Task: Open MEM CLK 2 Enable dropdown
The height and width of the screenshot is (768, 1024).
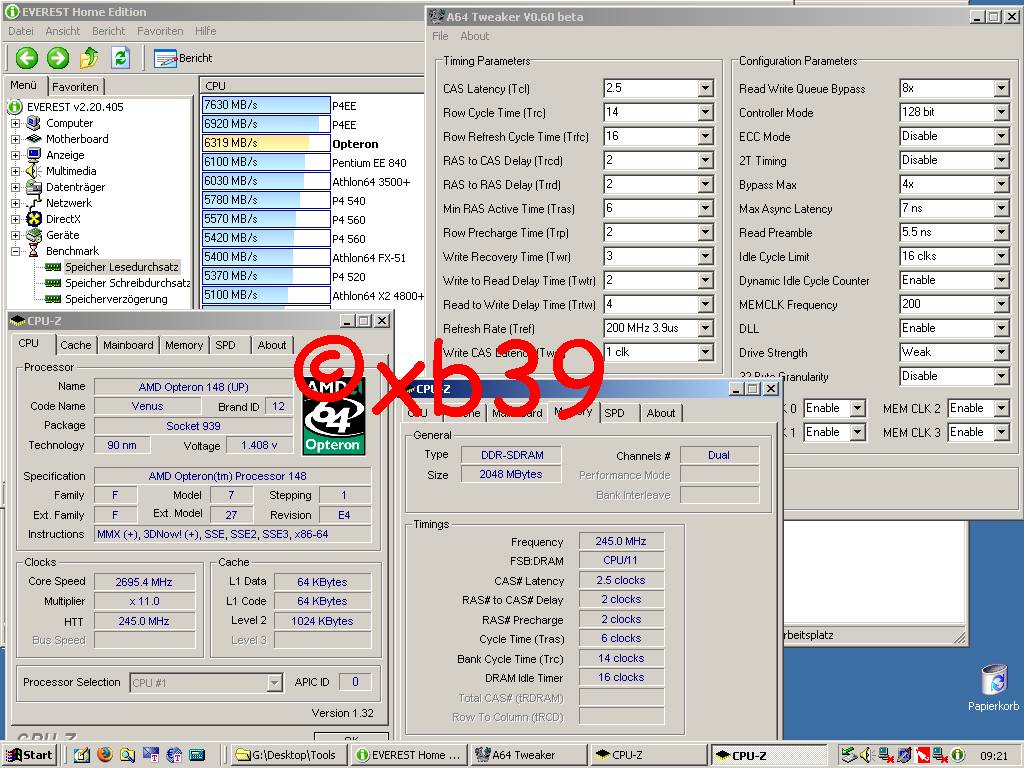Action: click(1002, 409)
